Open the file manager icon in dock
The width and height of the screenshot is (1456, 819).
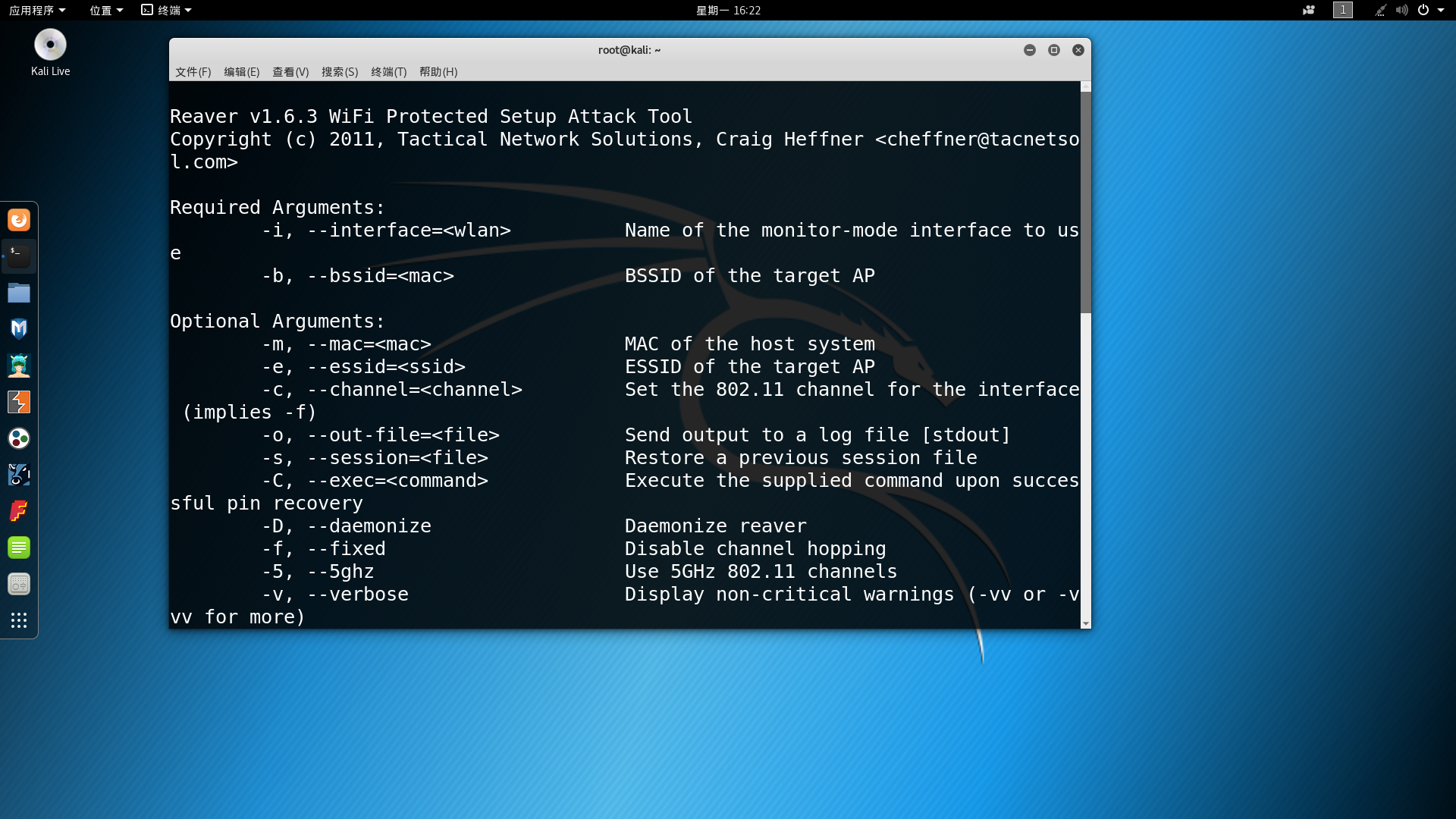19,292
